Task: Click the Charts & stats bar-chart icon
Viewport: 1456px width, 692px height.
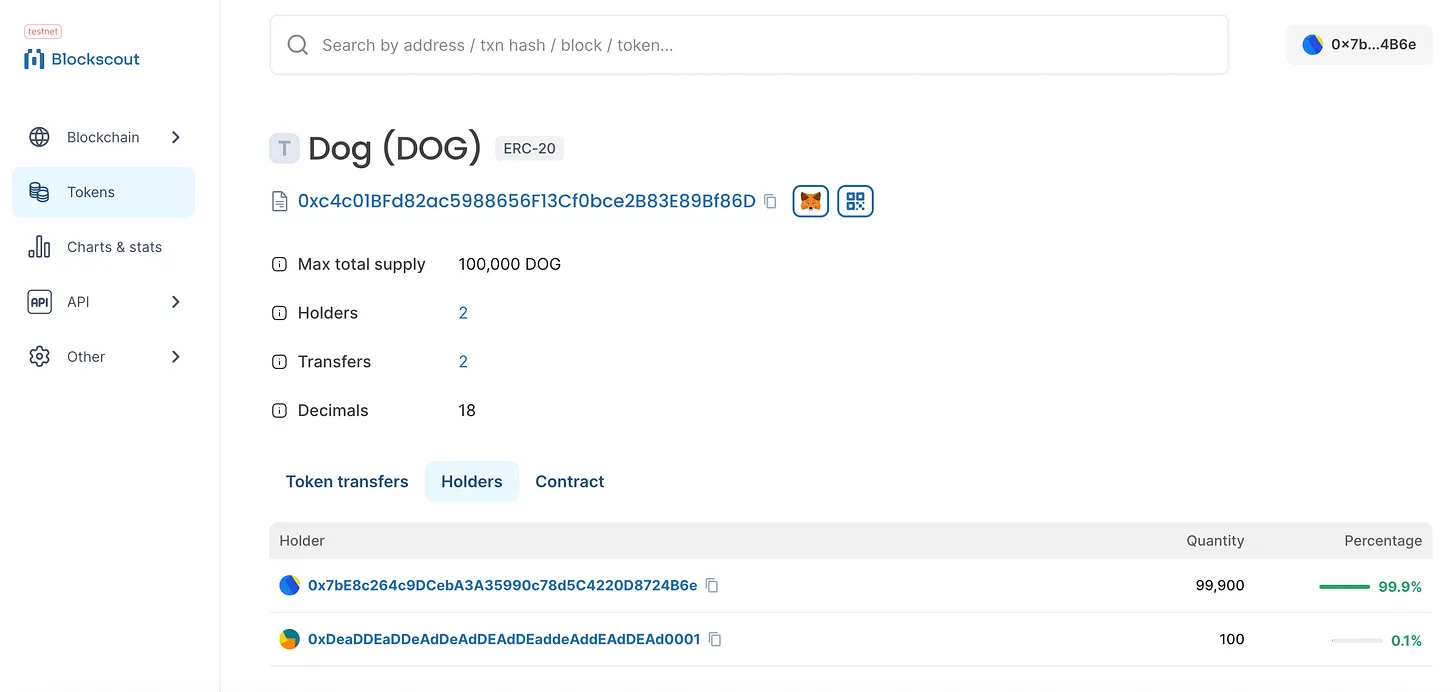Action: click(x=39, y=247)
